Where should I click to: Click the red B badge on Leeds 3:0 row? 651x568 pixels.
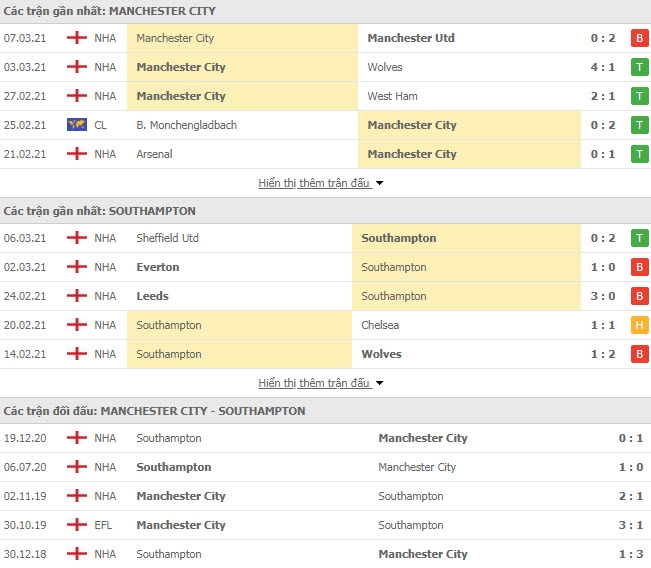[x=640, y=296]
